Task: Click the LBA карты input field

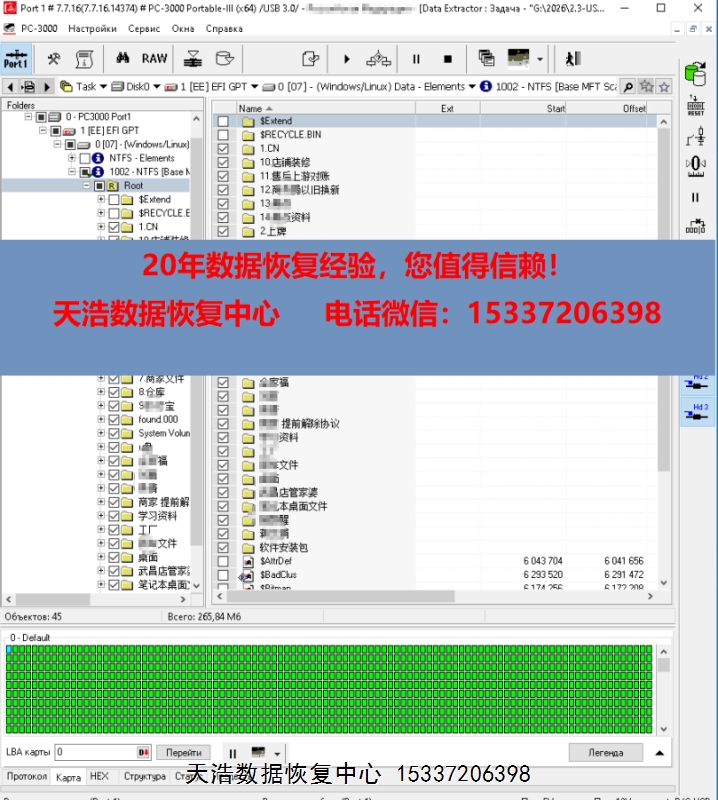Action: (x=95, y=752)
